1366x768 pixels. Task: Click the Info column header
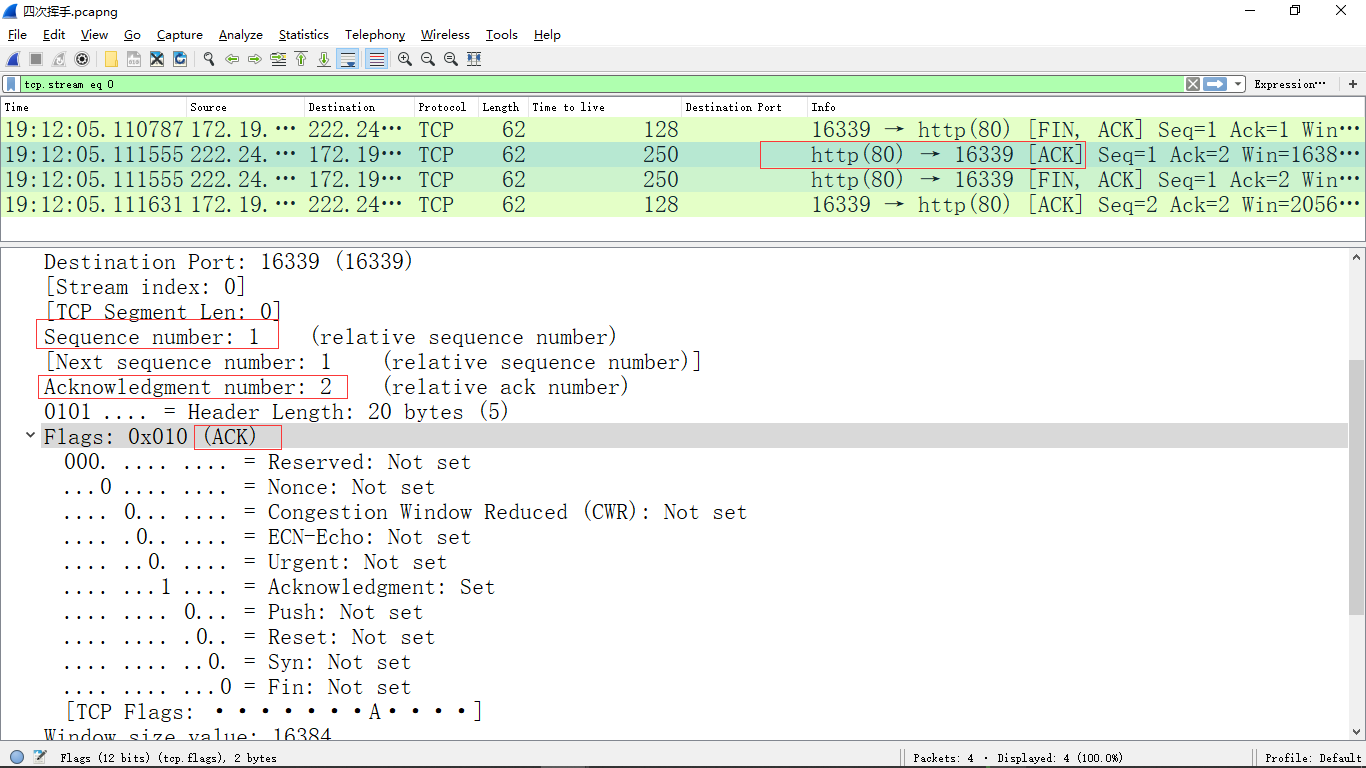pos(1085,107)
